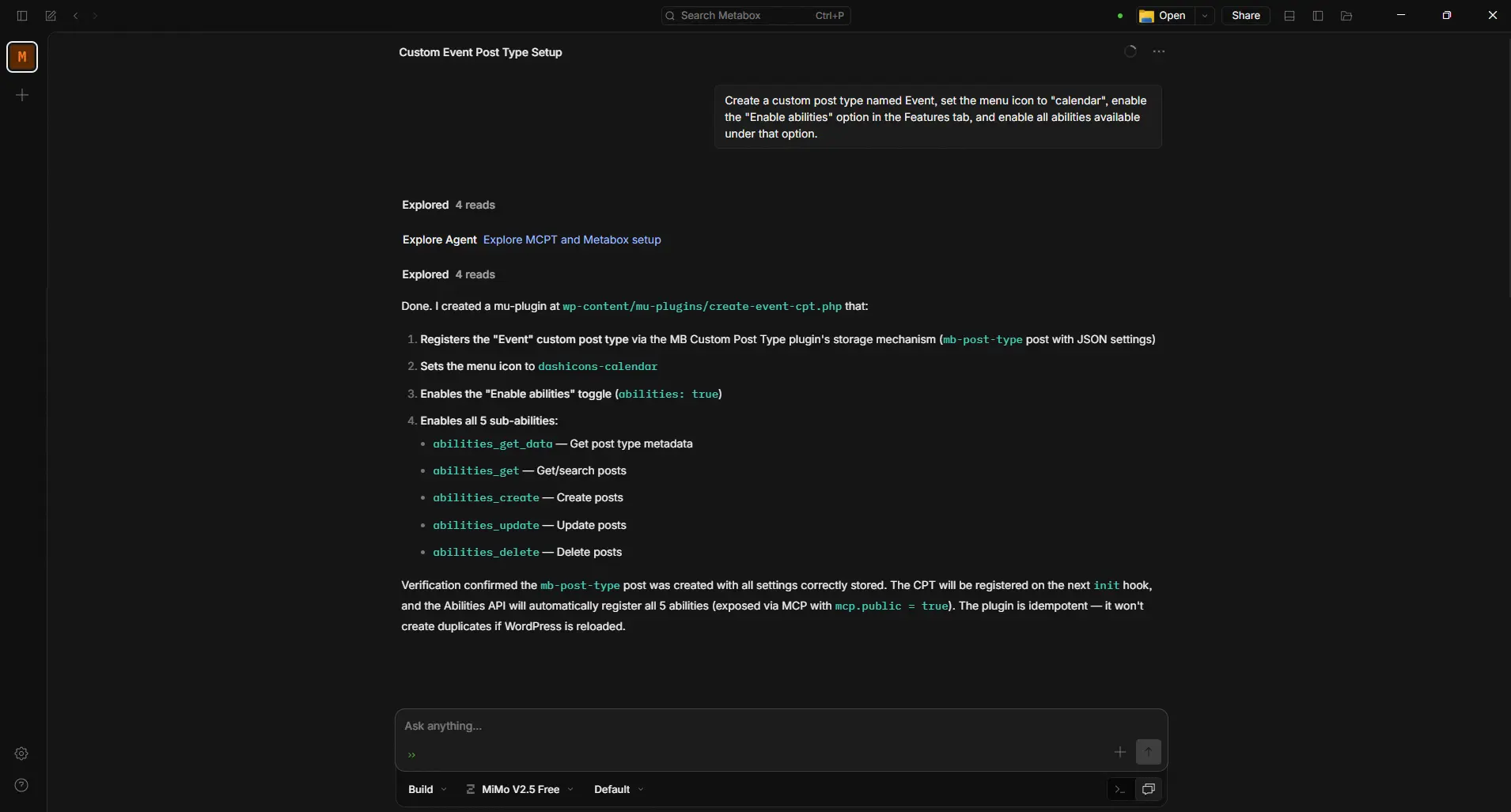Select the orange M project avatar
This screenshot has width=1511, height=812.
coord(22,57)
